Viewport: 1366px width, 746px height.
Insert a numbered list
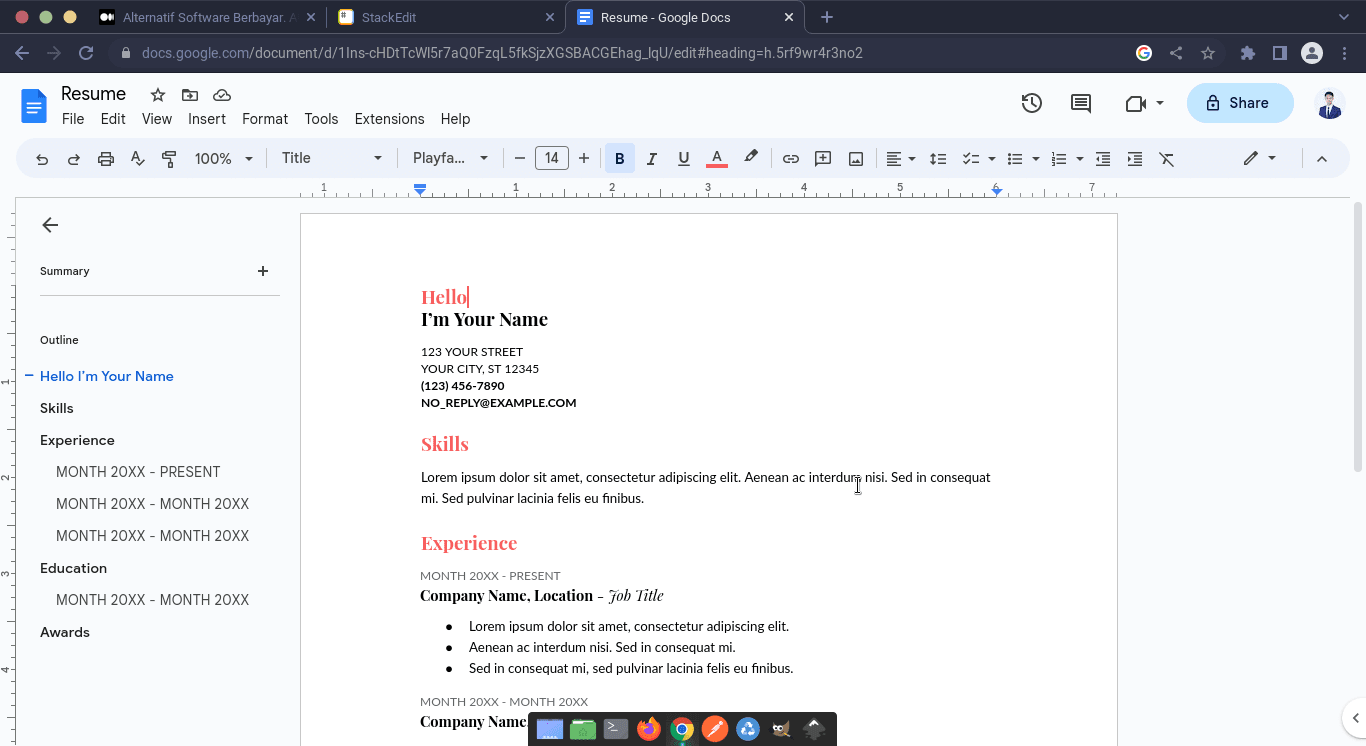click(x=1059, y=159)
